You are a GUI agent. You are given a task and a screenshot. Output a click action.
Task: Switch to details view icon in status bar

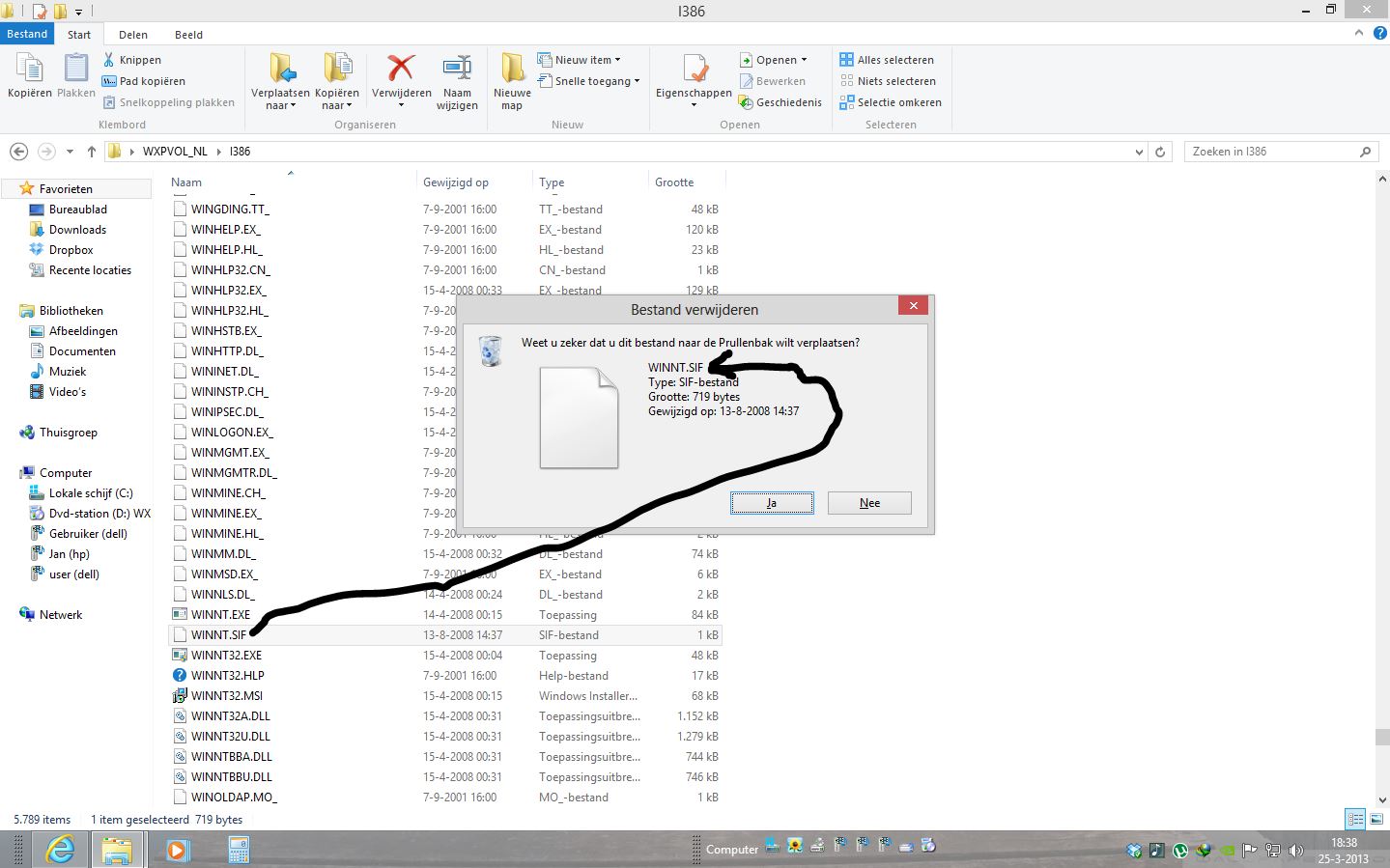(x=1355, y=819)
